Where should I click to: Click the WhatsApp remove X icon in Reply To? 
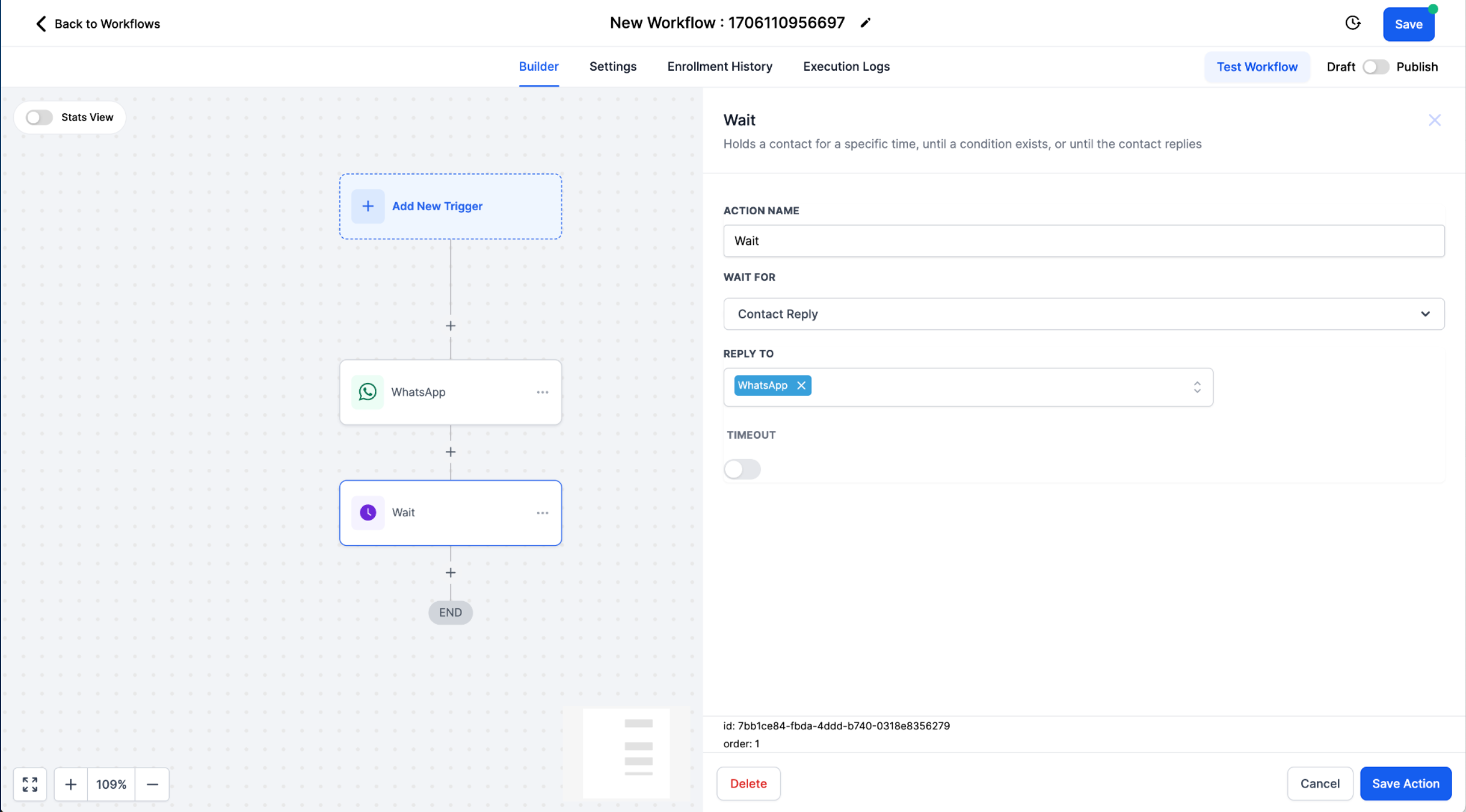point(801,385)
